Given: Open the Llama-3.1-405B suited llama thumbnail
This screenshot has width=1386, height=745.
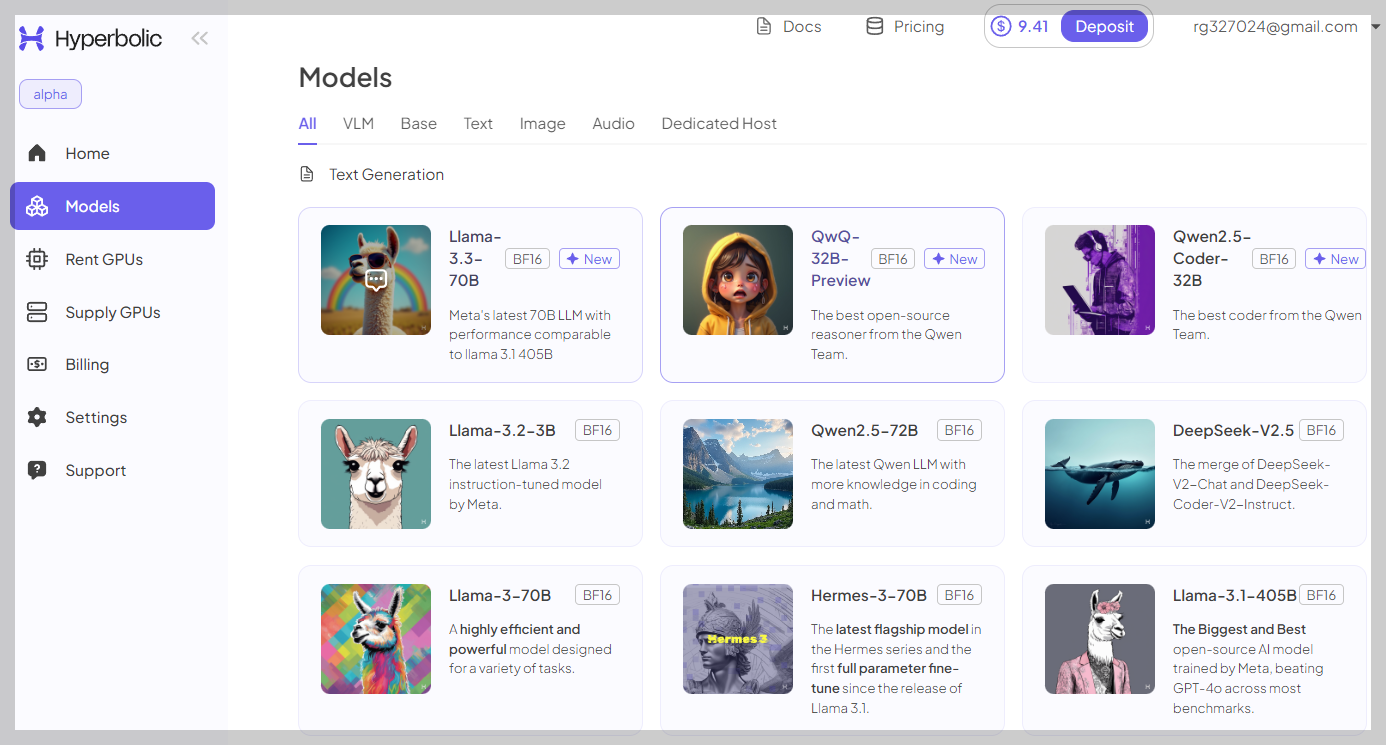Looking at the screenshot, I should [1100, 639].
